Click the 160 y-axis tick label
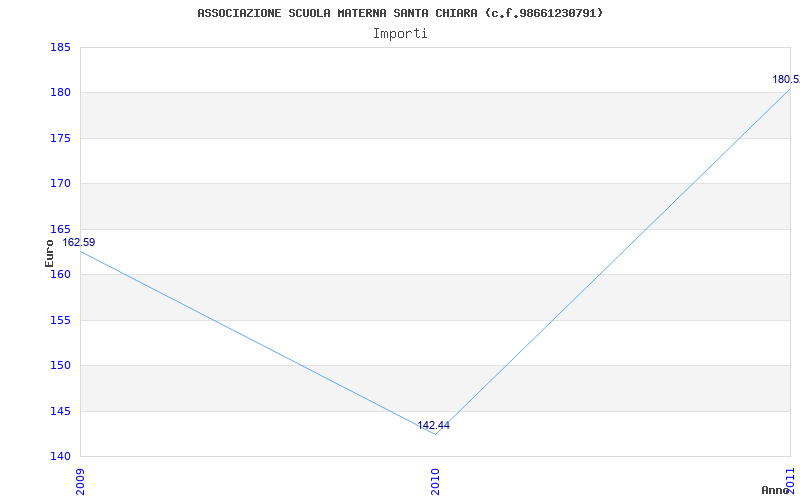 tap(60, 274)
